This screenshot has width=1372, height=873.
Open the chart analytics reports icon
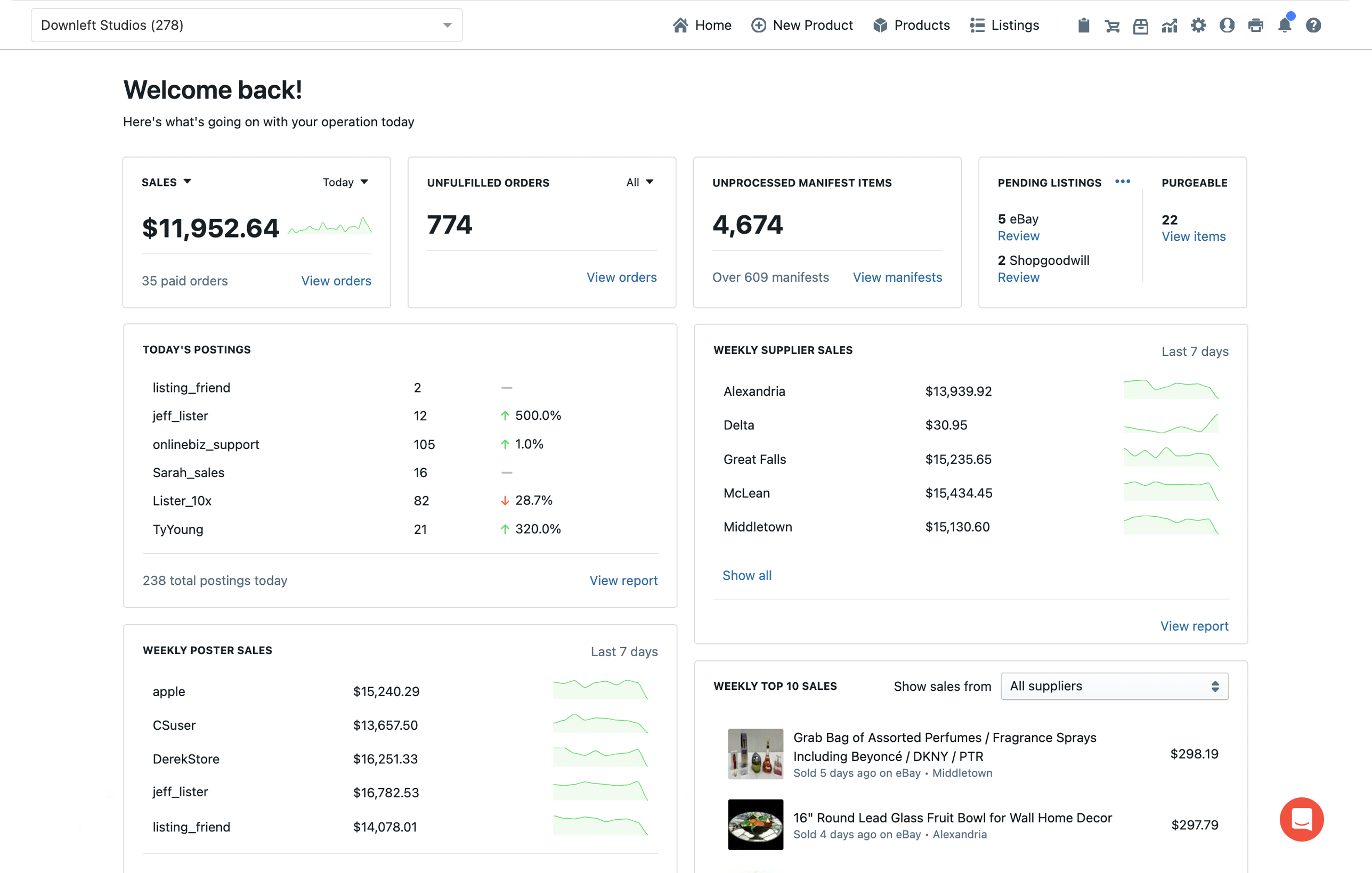point(1169,26)
